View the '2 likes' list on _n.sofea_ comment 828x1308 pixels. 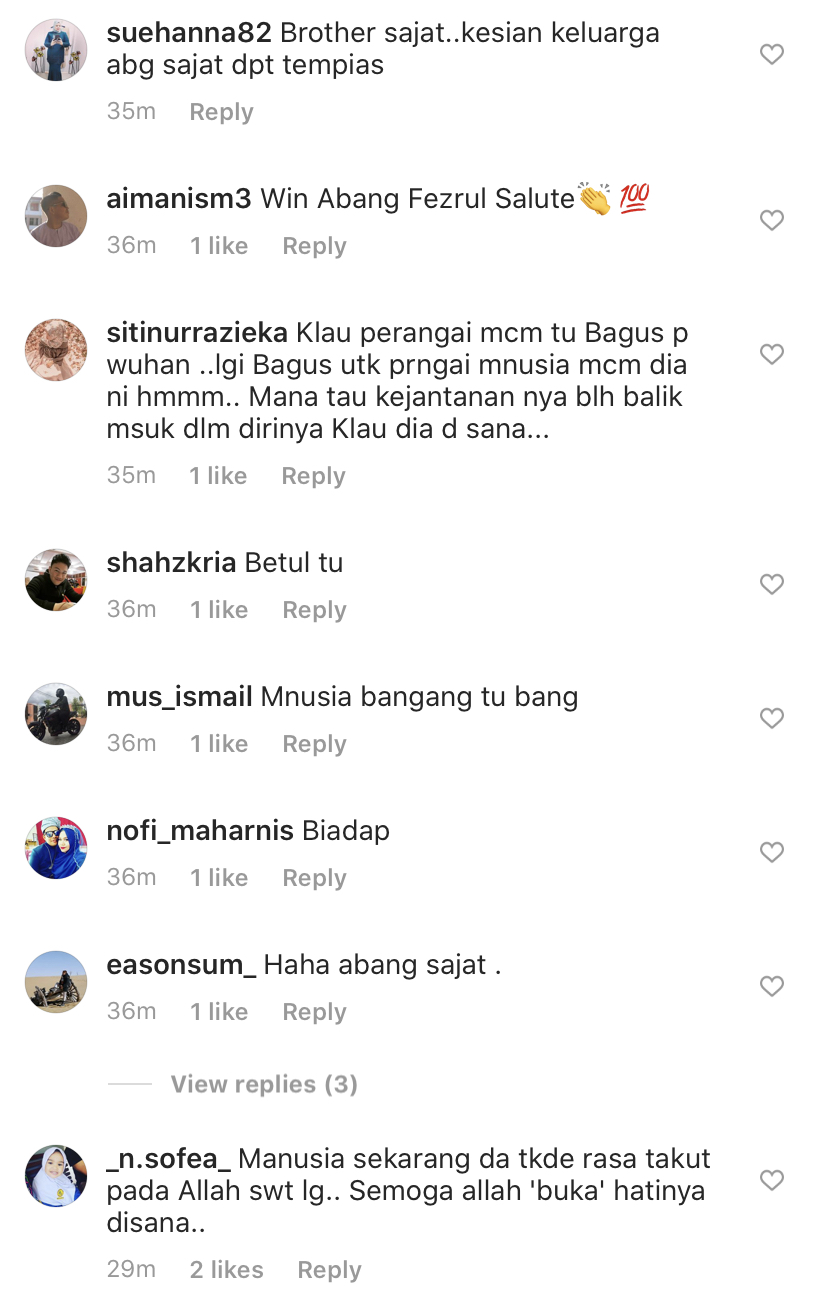[x=227, y=1270]
